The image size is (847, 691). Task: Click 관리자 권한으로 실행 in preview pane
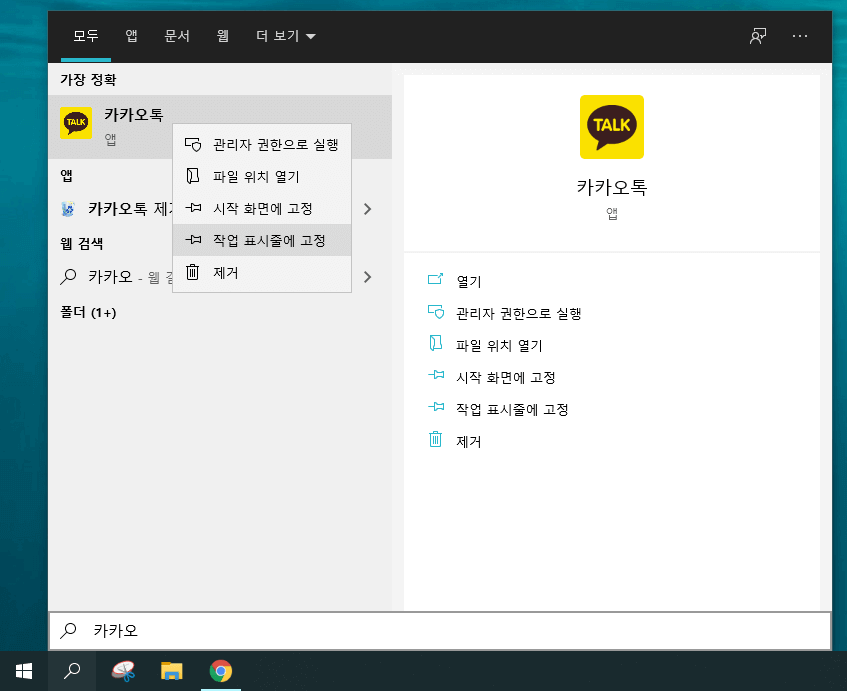(518, 313)
